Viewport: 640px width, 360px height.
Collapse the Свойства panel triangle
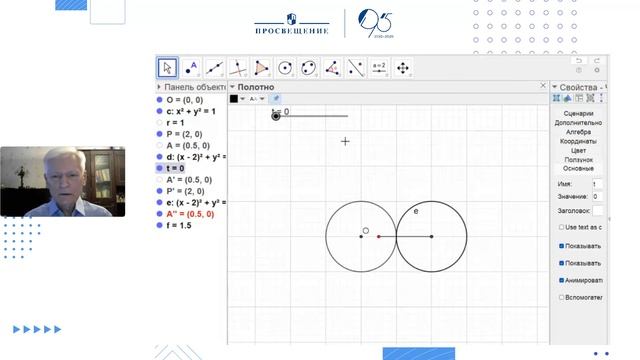(x=555, y=87)
